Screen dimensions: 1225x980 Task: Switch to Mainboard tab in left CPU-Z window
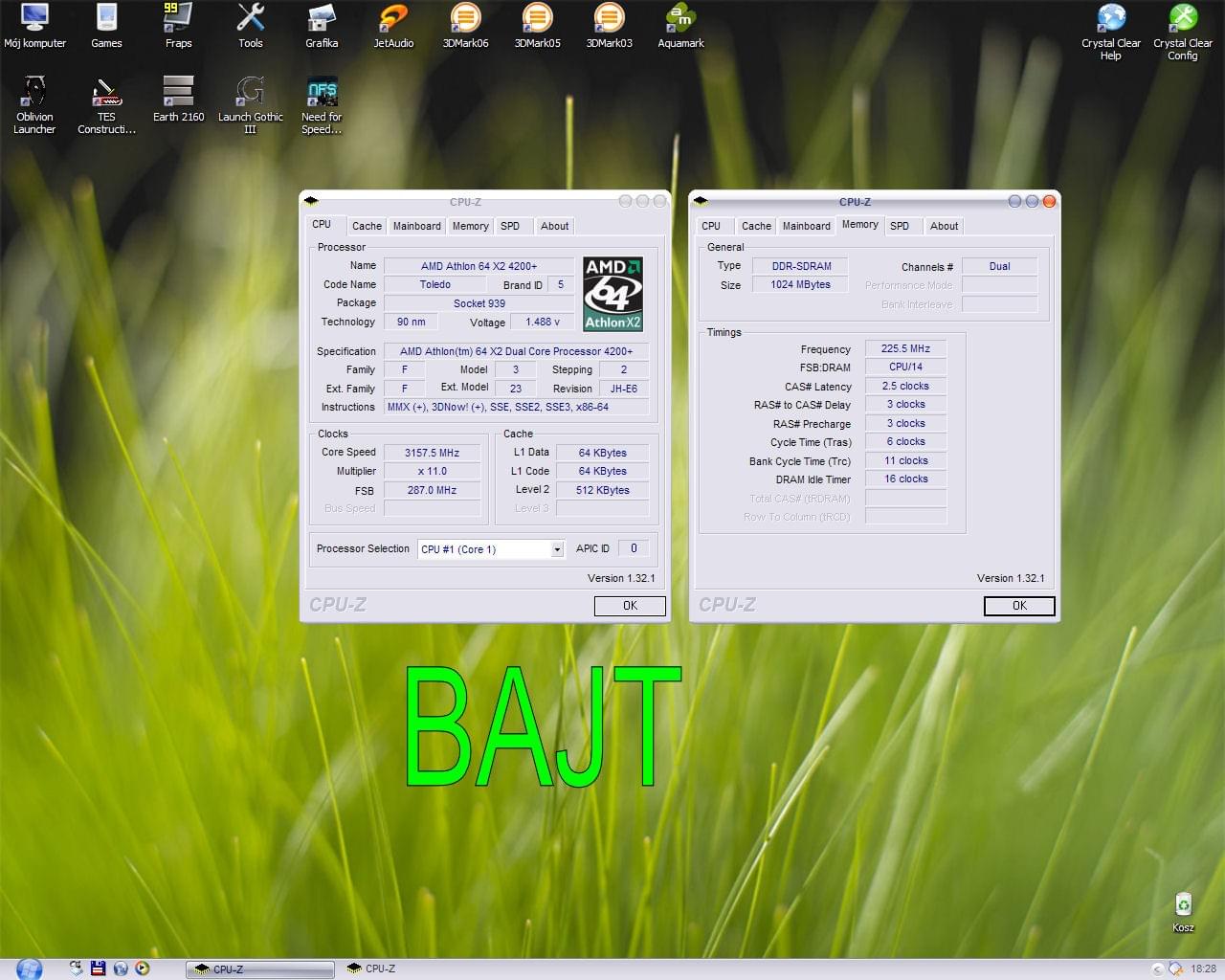tap(417, 226)
